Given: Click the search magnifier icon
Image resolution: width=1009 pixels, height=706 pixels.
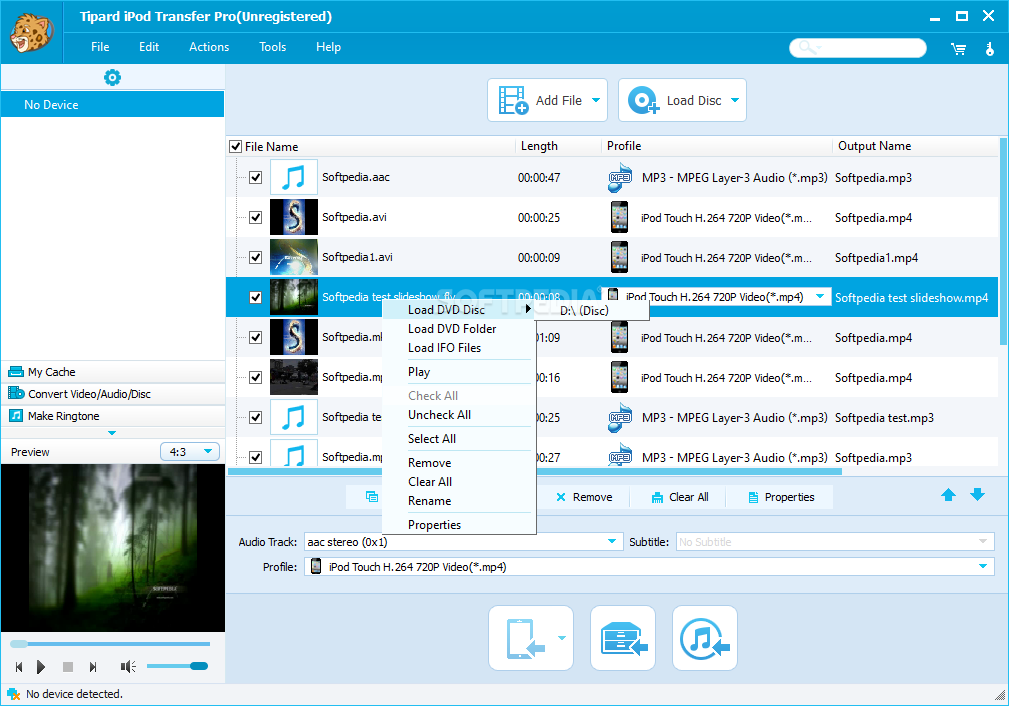Looking at the screenshot, I should [807, 48].
